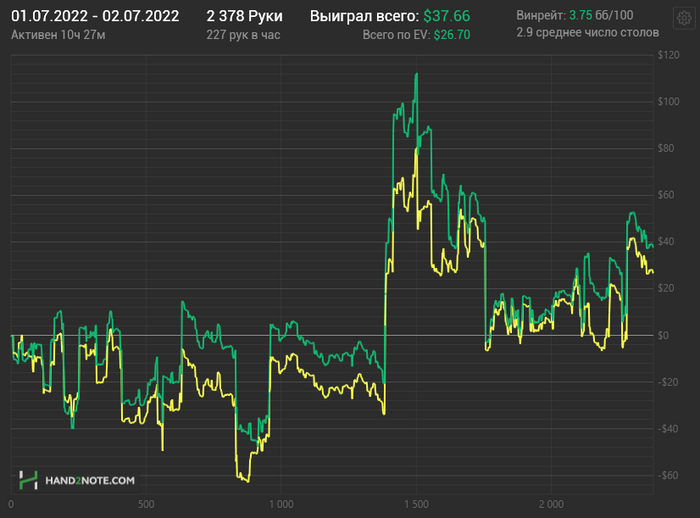Click the 'Активен 10ч 27м' active time
The height and width of the screenshot is (518, 700).
58,35
